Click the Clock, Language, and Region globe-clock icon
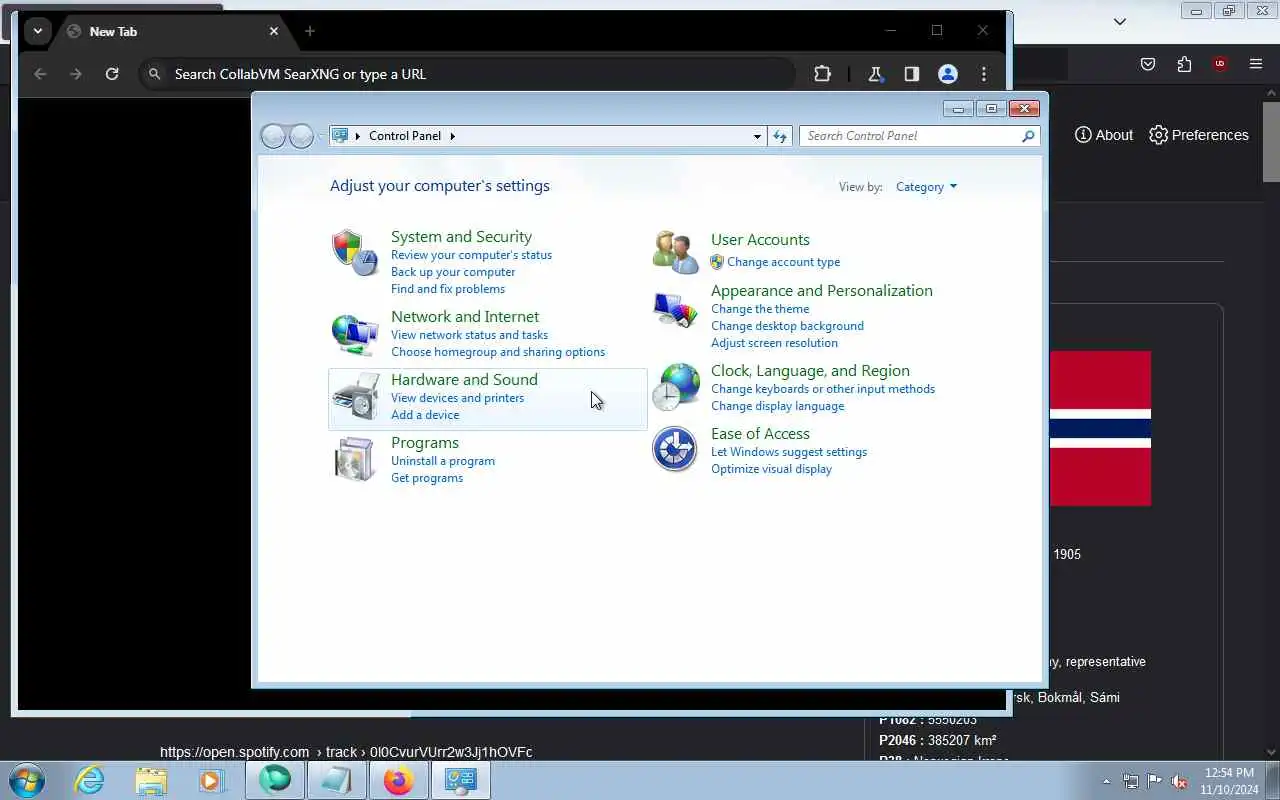This screenshot has height=800, width=1280. (x=675, y=387)
